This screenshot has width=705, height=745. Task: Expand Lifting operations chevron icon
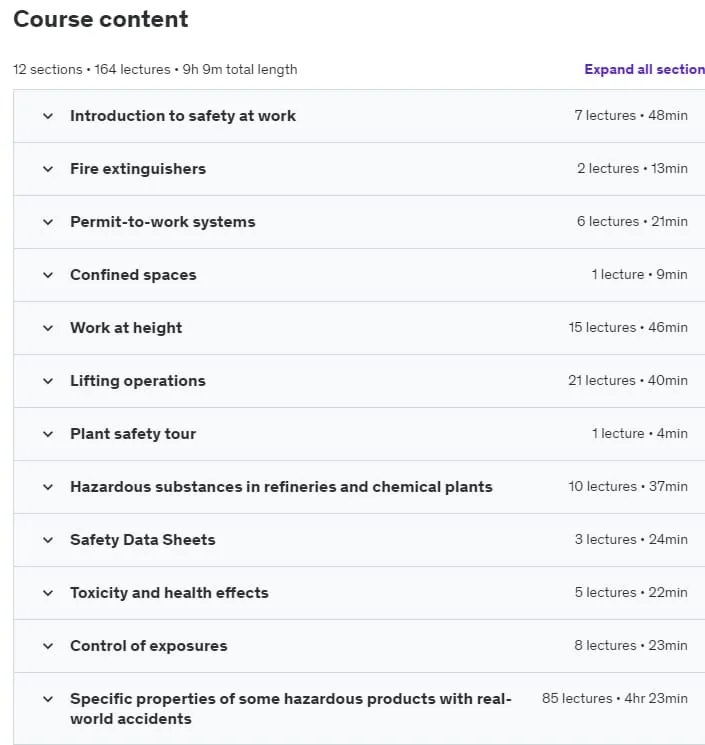[48, 381]
